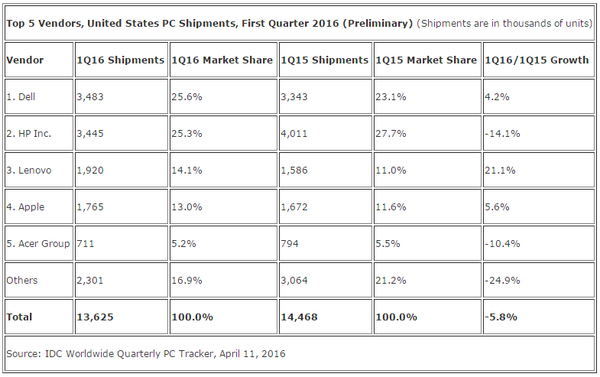Select the Apple vendor cell
The image size is (600, 377).
(39, 207)
